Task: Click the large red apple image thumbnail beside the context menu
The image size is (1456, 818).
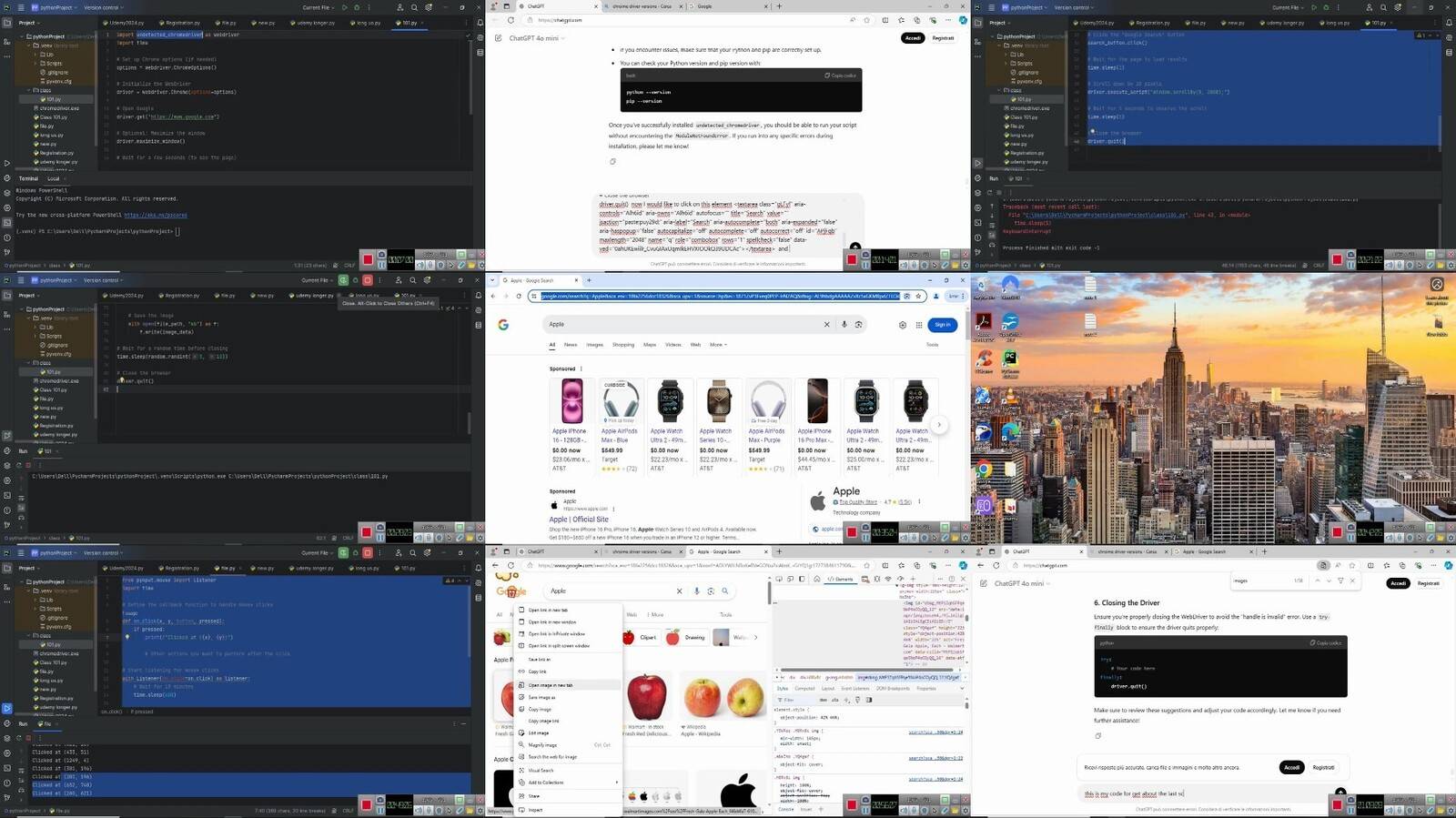Action: pyautogui.click(x=646, y=696)
